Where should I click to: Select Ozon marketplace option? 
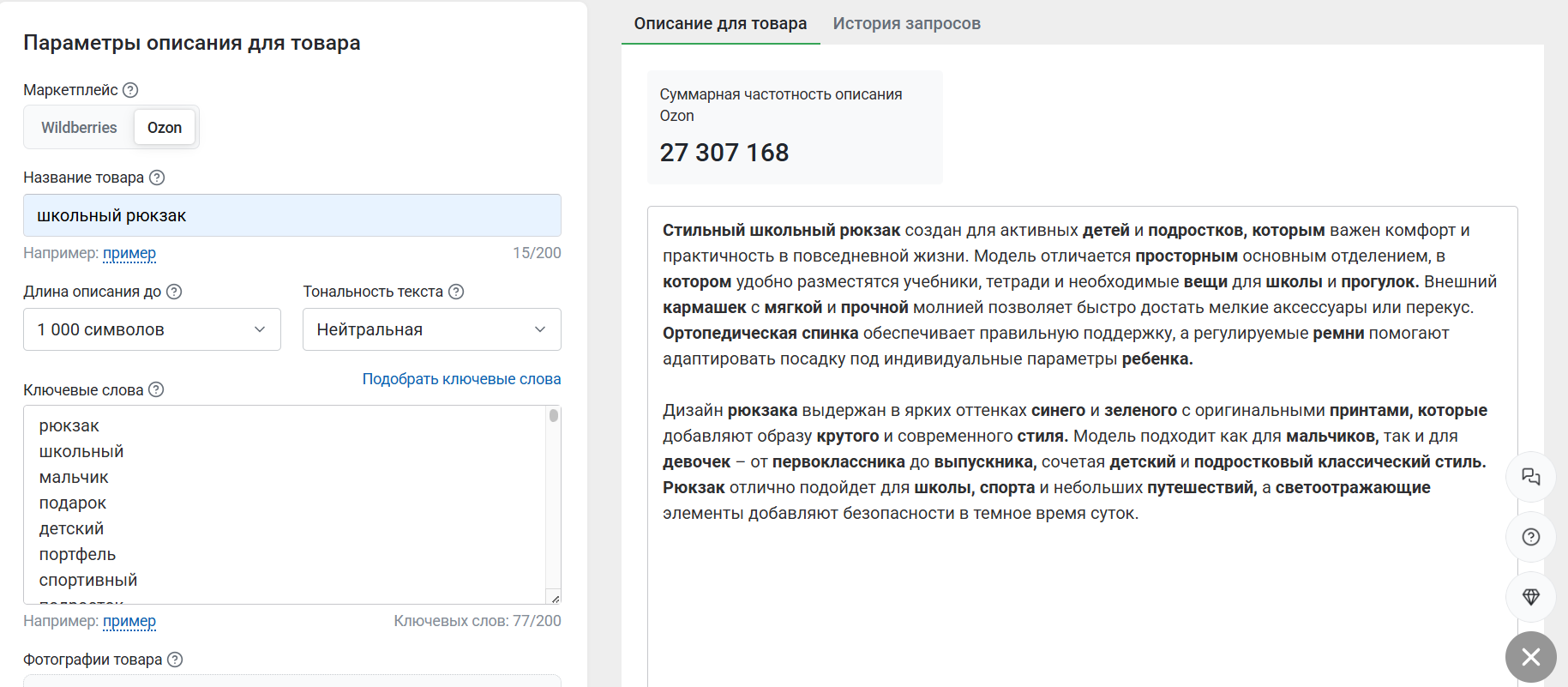click(165, 128)
